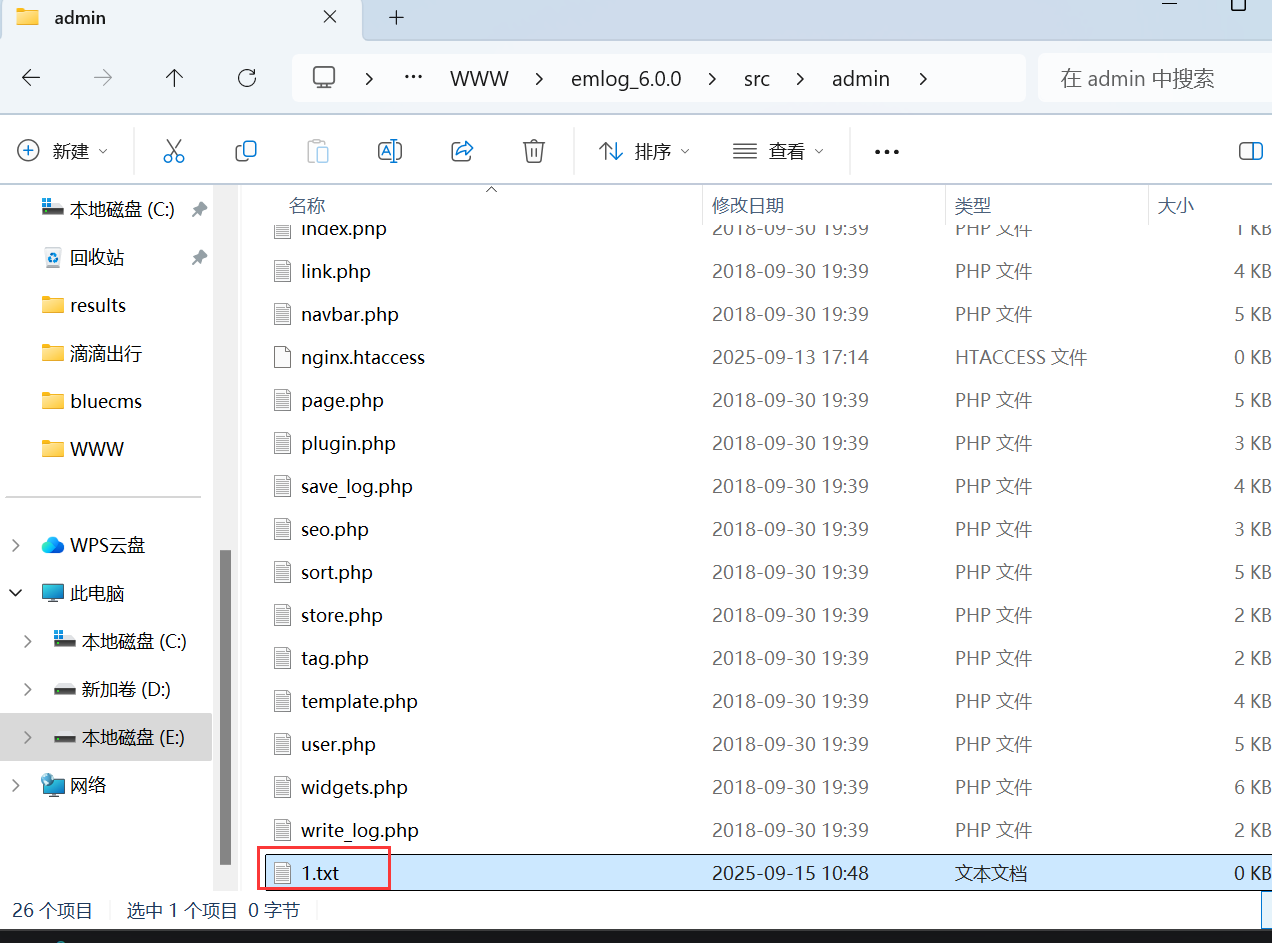Select the page.php file
1272x943 pixels.
(x=342, y=401)
